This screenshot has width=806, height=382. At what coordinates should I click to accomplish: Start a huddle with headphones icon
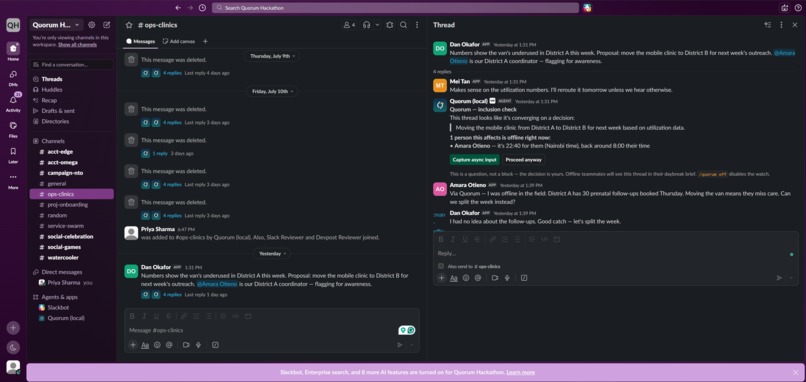367,25
